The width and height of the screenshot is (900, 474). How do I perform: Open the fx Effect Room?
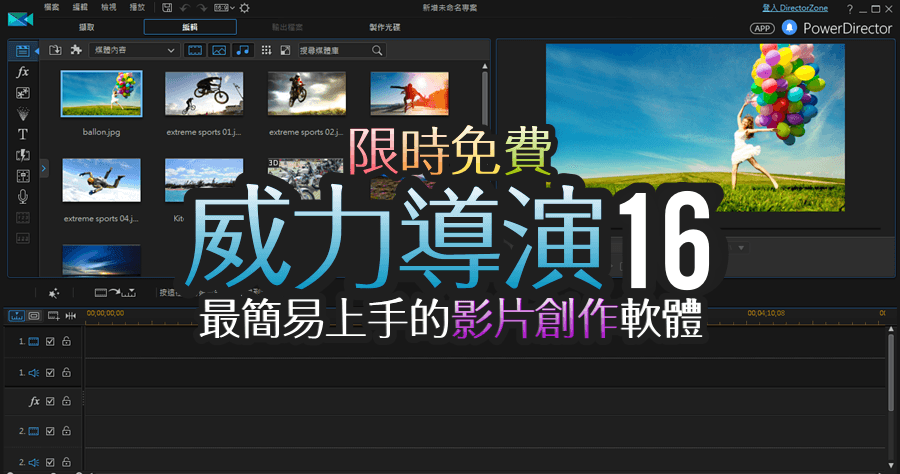click(22, 72)
